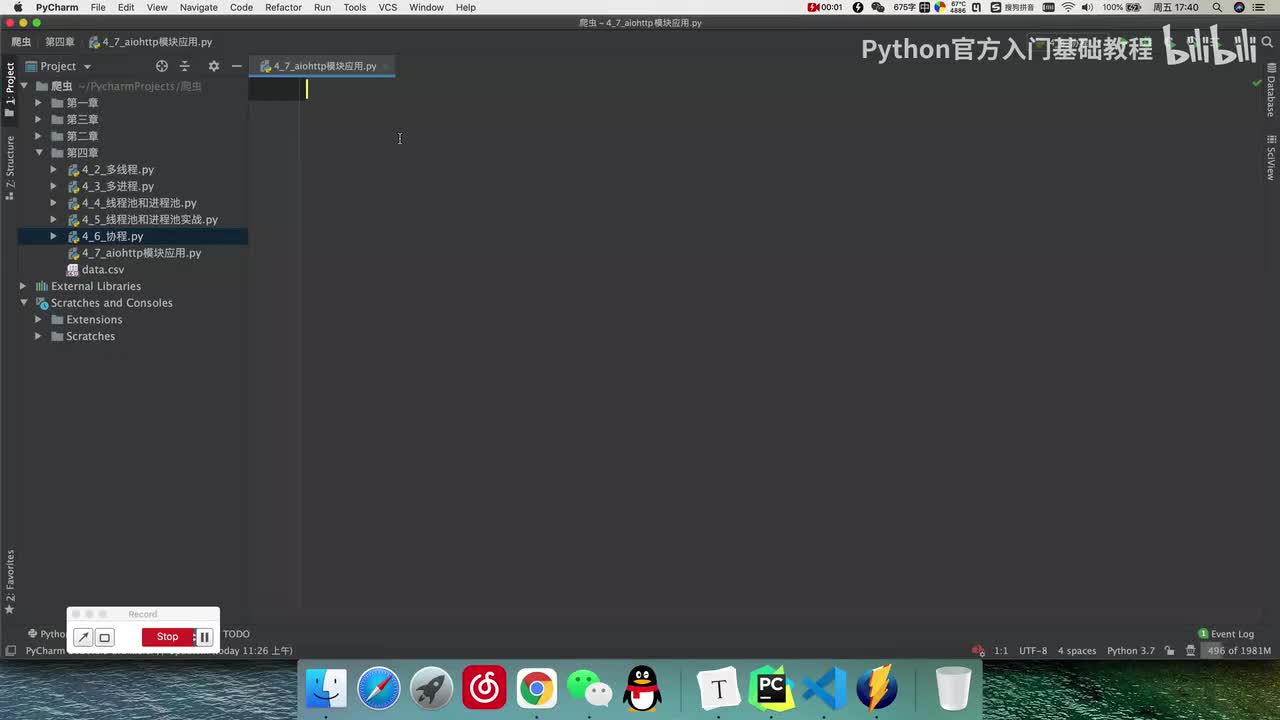The image size is (1280, 720).
Task: Click the hector inspector icon in status bar
Action: click(1190, 651)
